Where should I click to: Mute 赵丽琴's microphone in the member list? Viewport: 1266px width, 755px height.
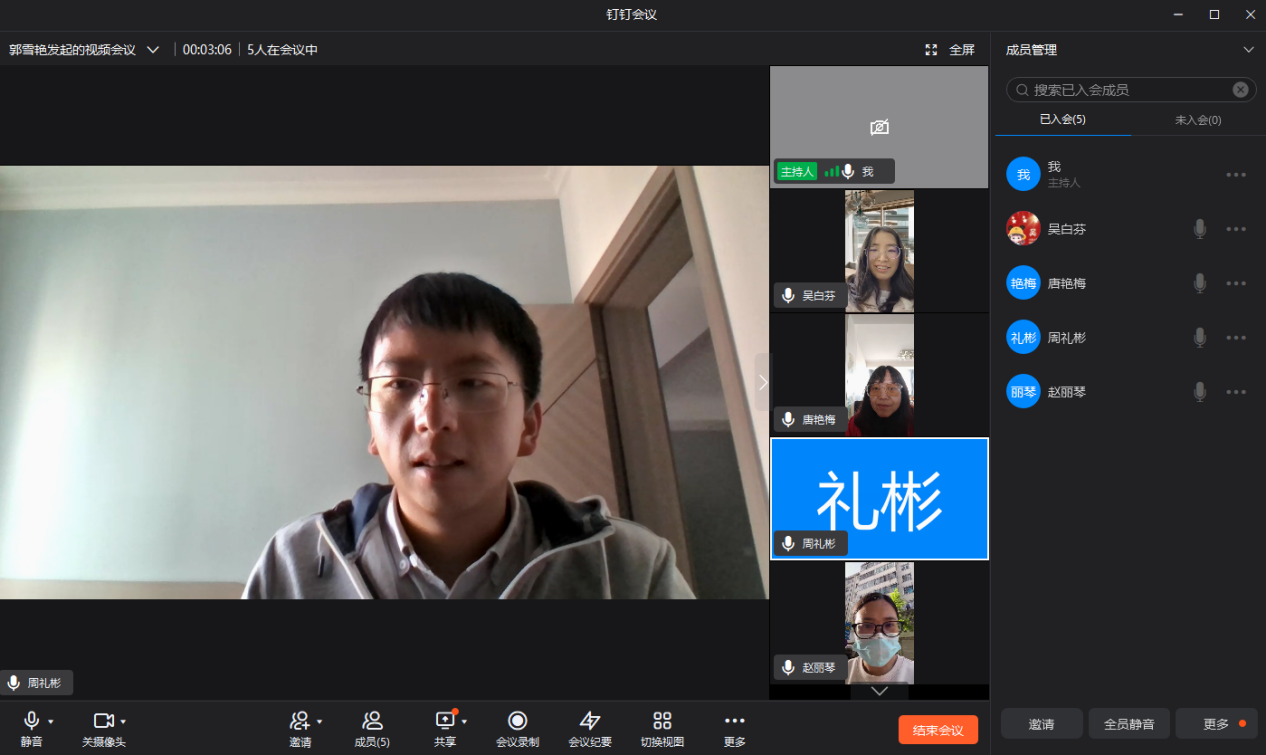tap(1200, 391)
